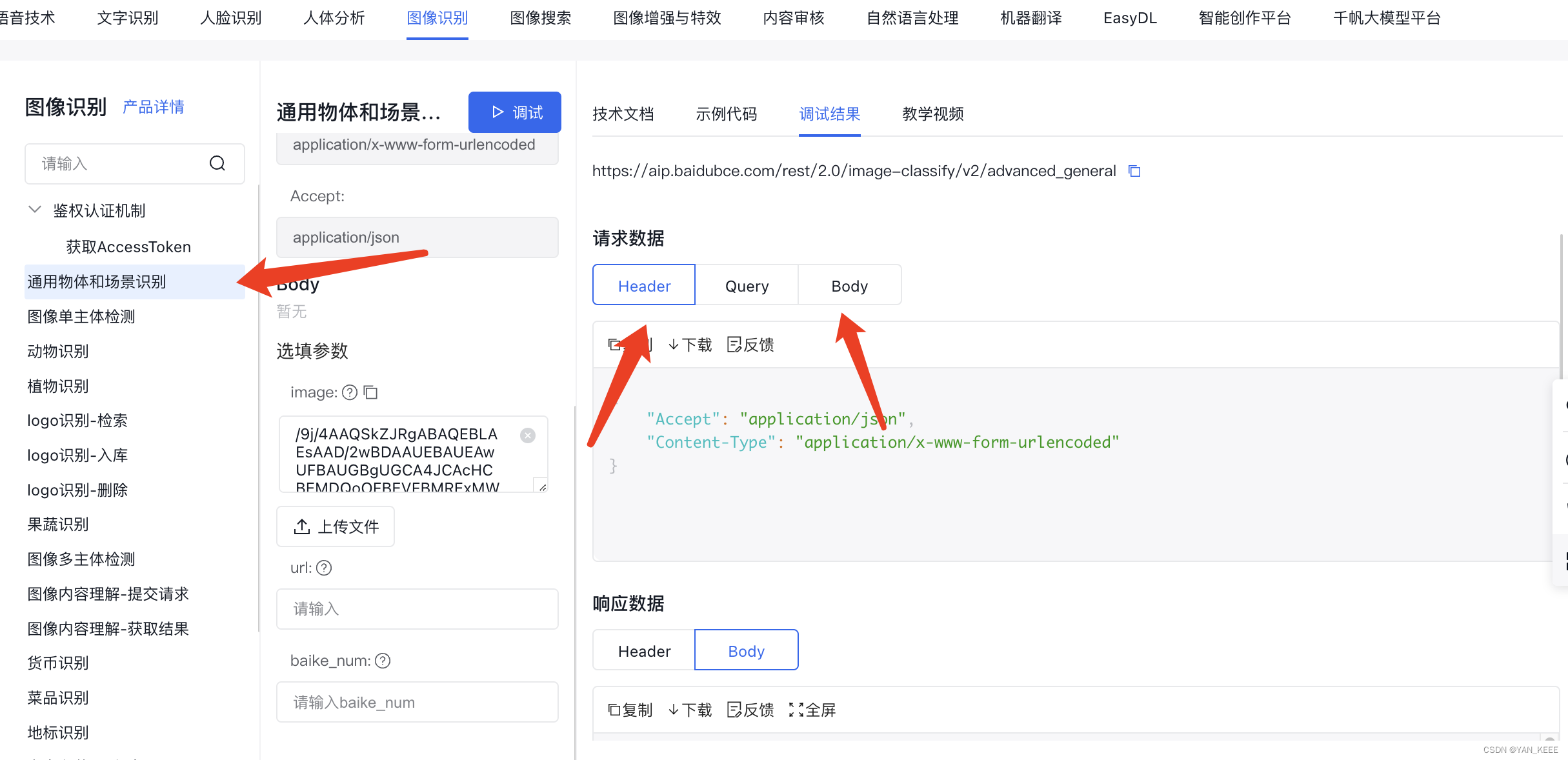Click the help icon next to image parameter
1568x760 pixels.
tap(350, 392)
